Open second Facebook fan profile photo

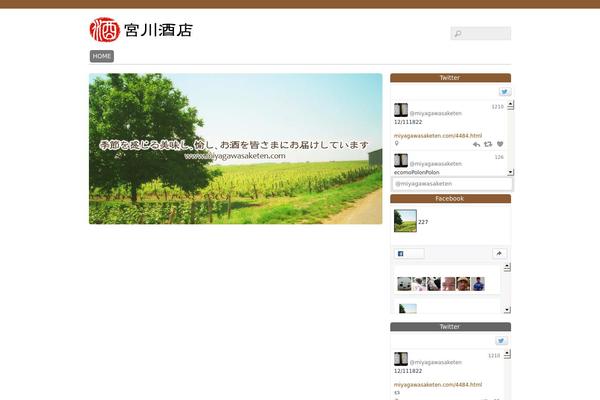point(419,284)
